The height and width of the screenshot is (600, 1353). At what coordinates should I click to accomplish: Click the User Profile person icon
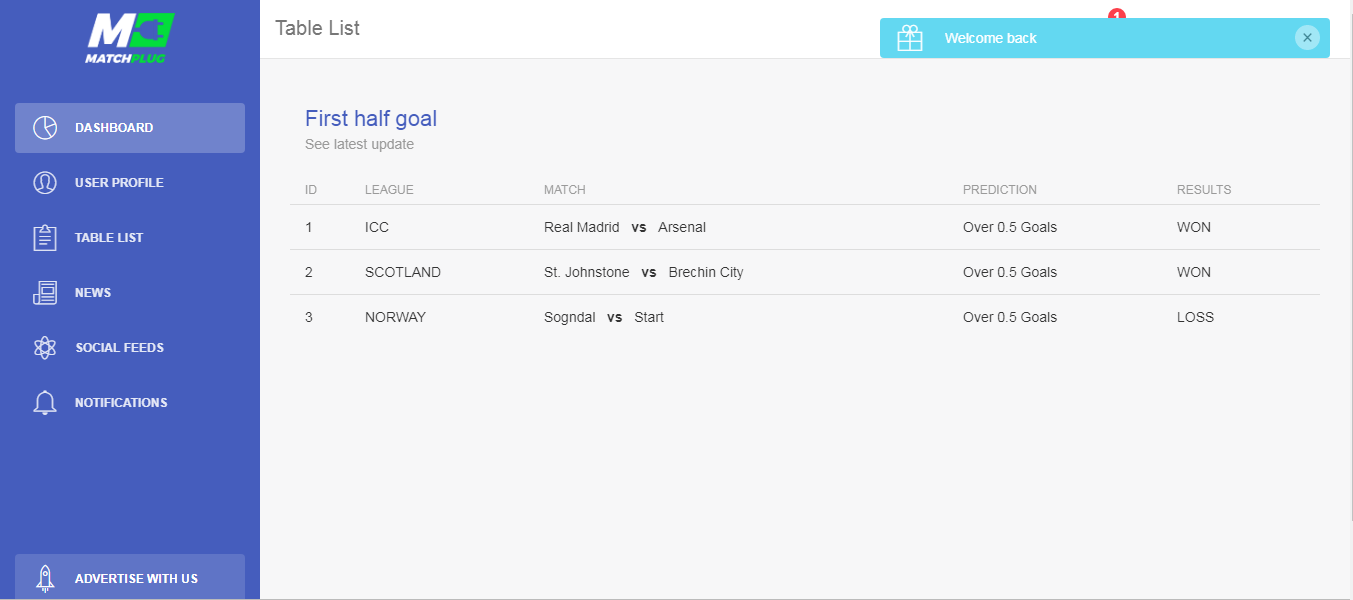click(x=45, y=183)
